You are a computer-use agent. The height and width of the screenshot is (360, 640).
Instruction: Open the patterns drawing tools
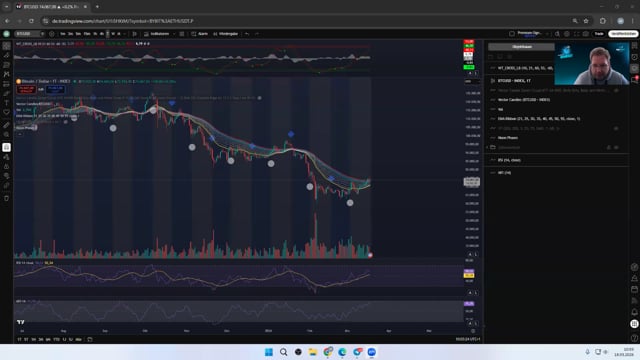pos(7,74)
